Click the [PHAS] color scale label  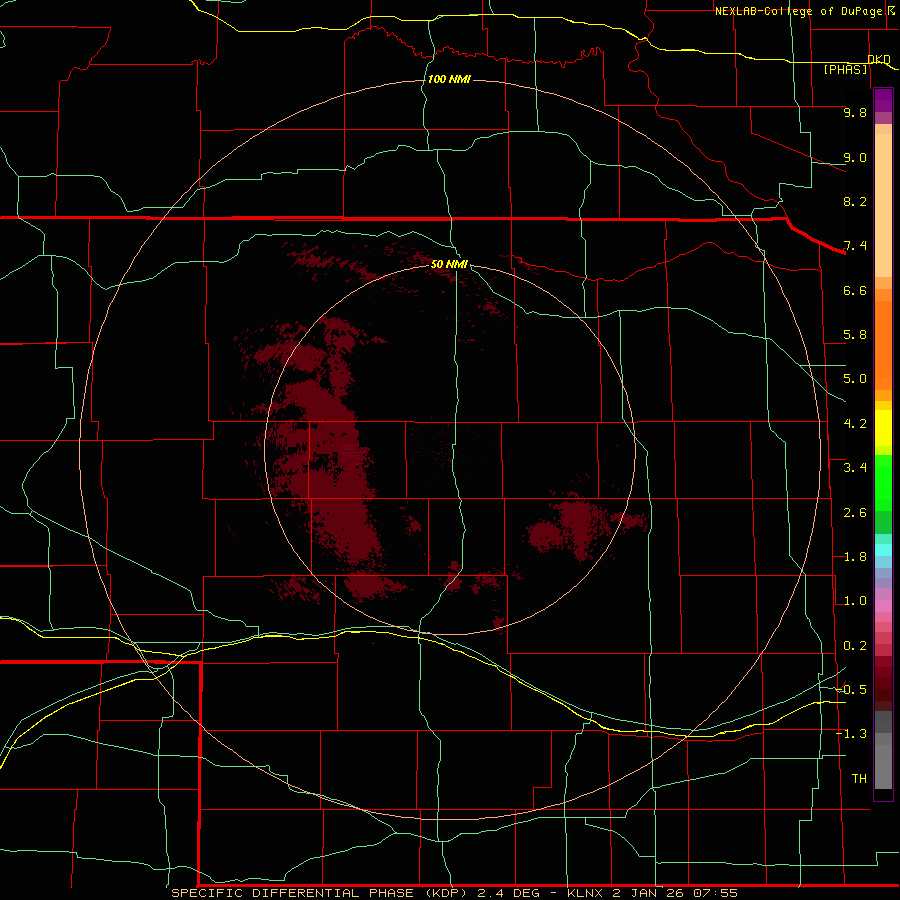tap(845, 69)
